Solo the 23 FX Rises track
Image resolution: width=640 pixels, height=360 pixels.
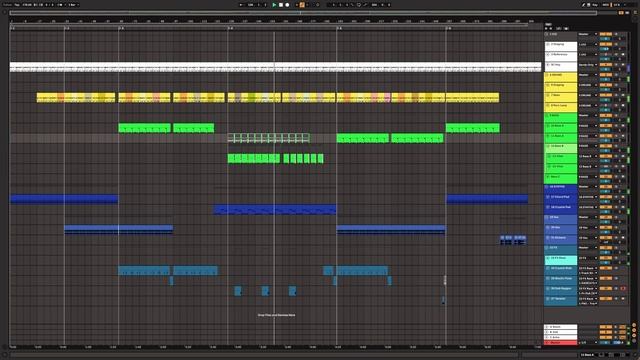(617, 258)
